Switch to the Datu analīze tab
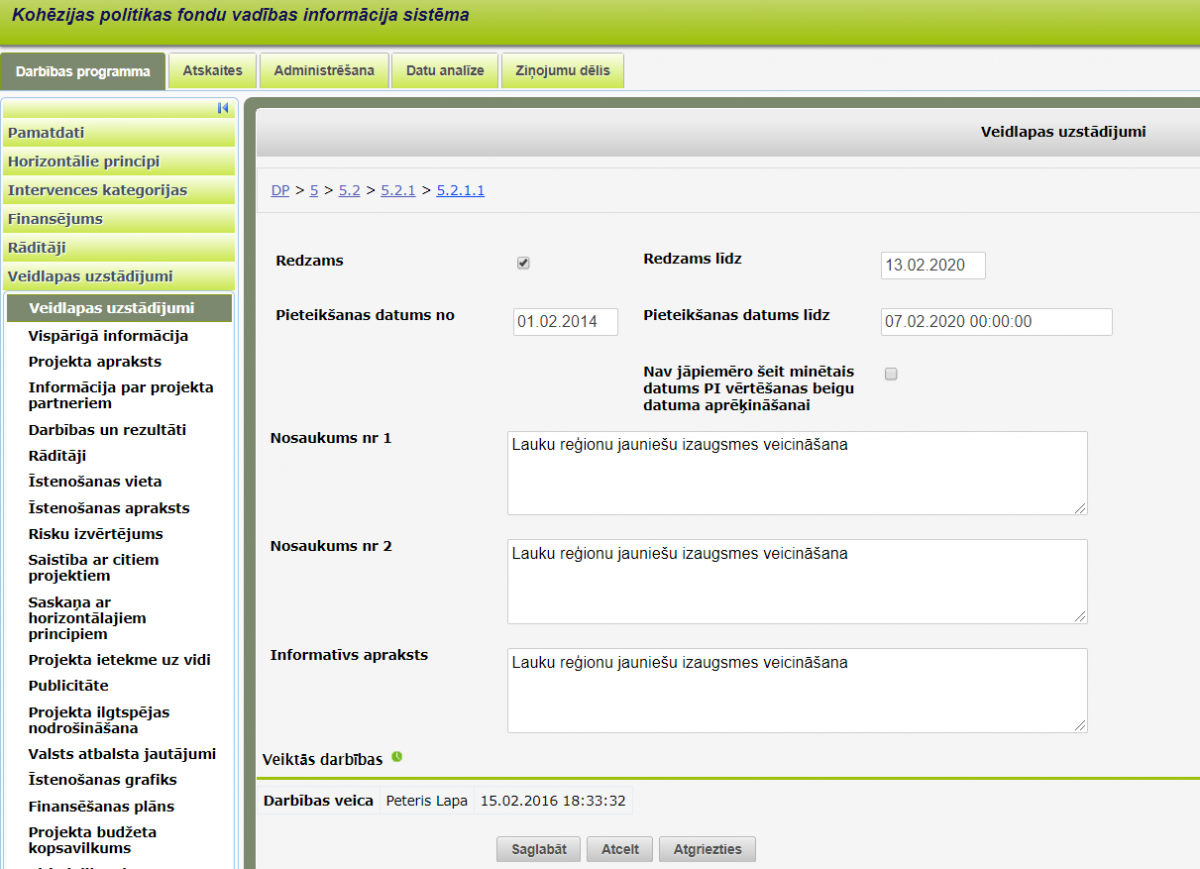This screenshot has height=869, width=1200. tap(445, 71)
